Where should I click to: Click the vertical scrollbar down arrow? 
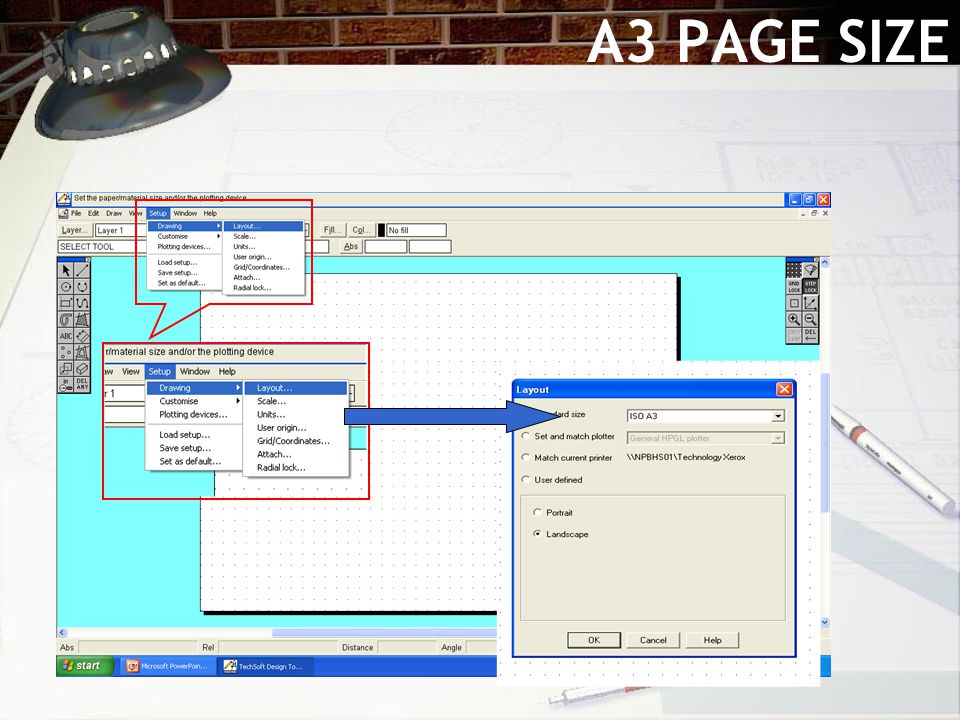point(825,622)
